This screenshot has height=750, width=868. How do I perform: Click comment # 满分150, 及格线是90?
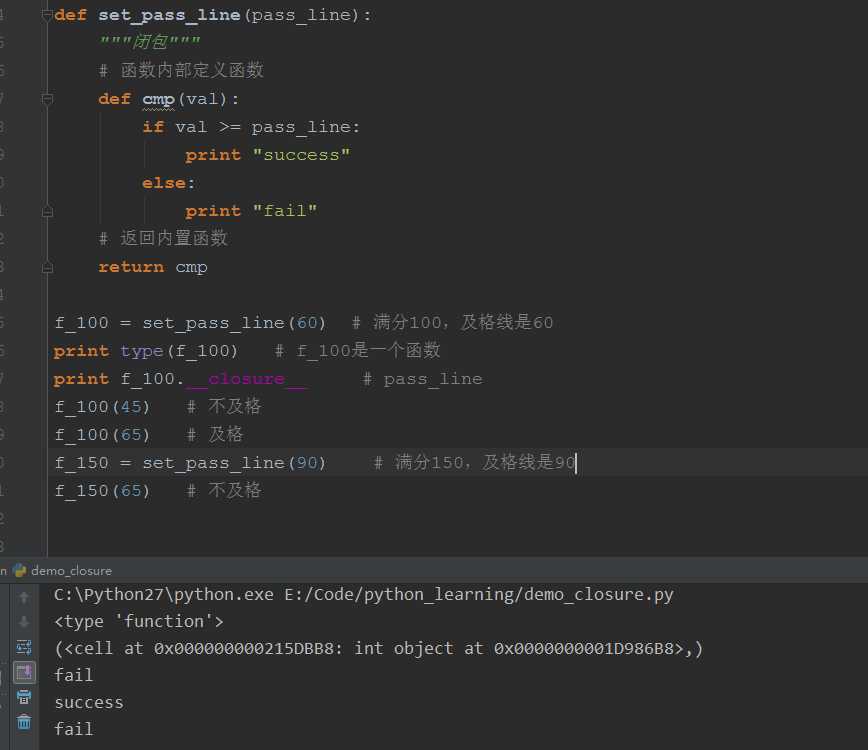pyautogui.click(x=474, y=462)
